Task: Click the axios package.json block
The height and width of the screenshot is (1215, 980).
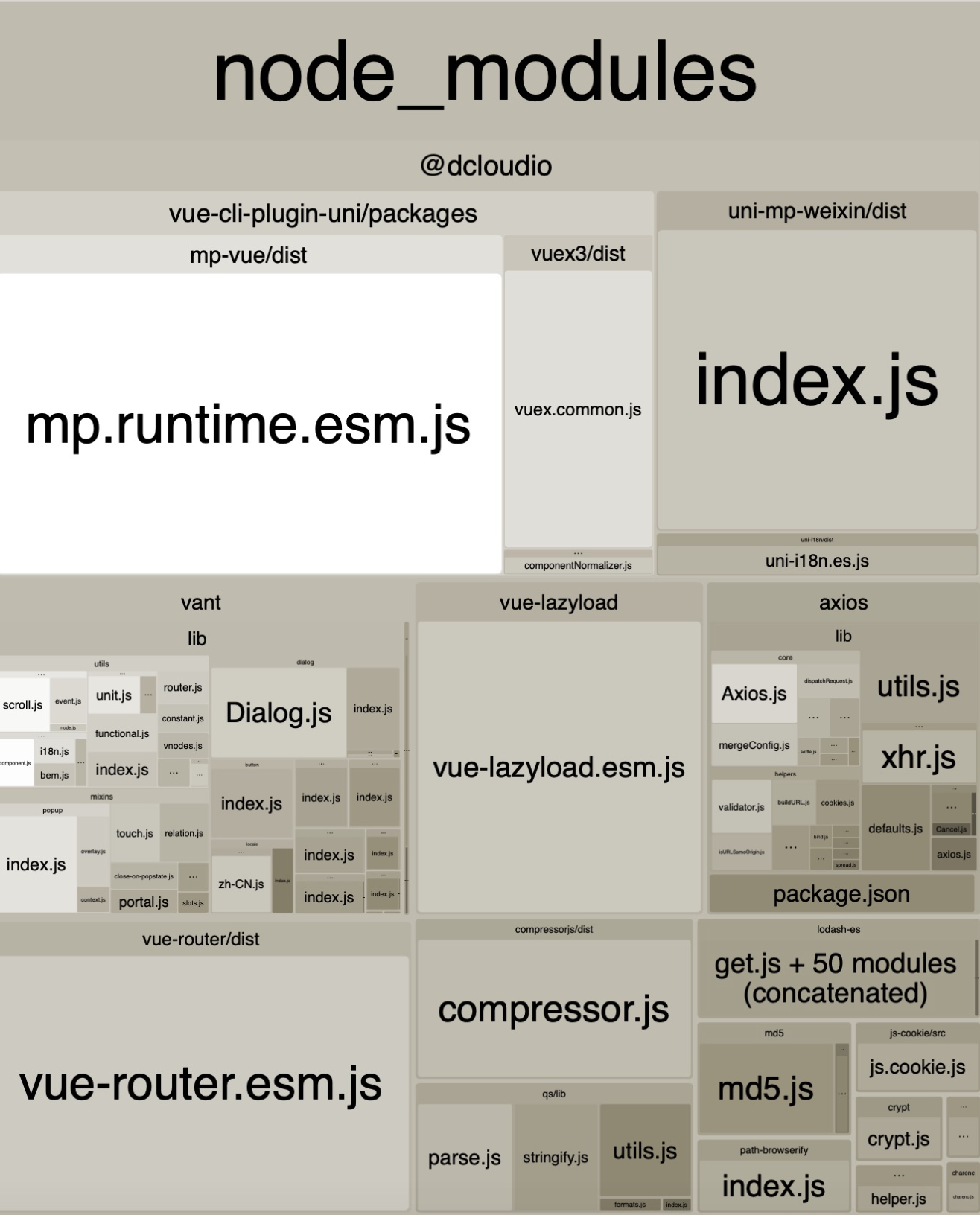Action: click(x=841, y=894)
